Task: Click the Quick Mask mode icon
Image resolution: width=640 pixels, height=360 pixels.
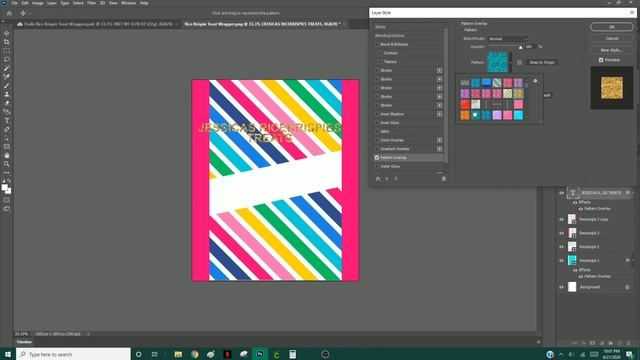Action: [x=7, y=200]
